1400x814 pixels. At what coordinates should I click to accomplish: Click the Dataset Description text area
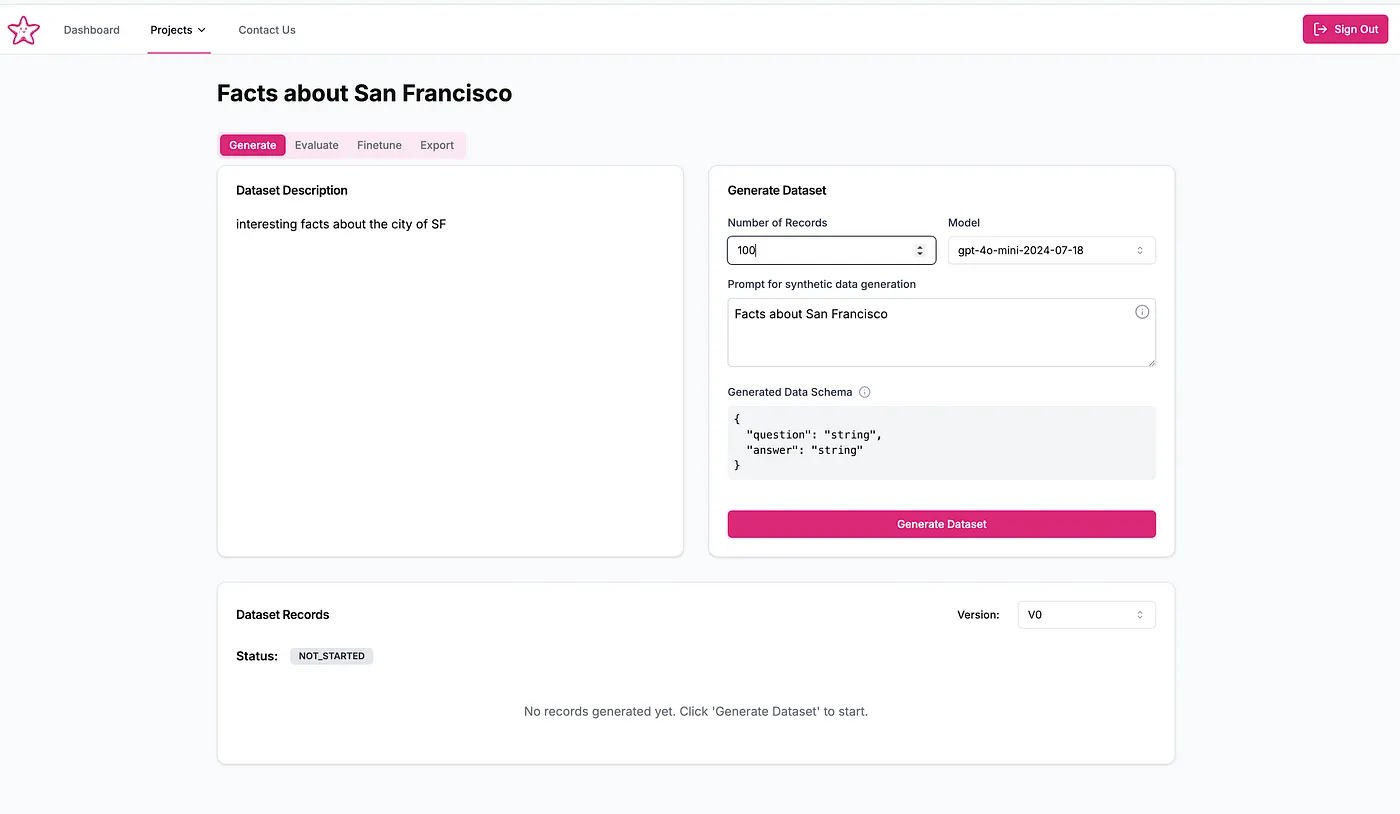point(450,380)
